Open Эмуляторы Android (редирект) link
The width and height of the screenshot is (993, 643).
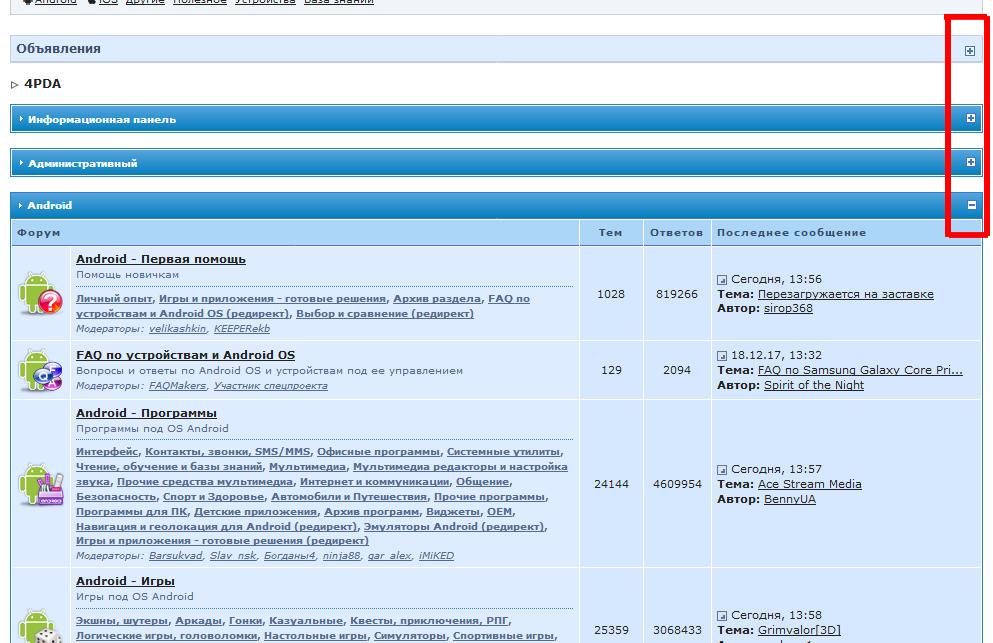[453, 526]
